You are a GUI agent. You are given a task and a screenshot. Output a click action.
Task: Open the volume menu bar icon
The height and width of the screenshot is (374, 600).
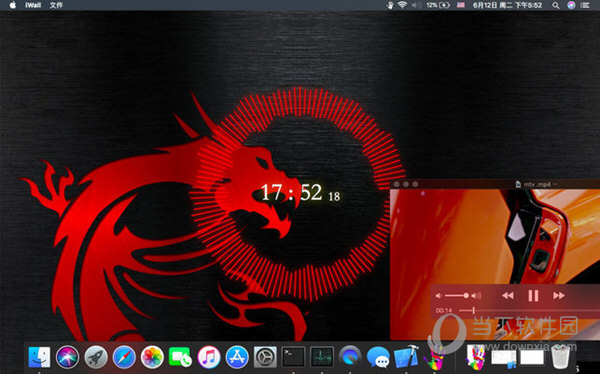pos(416,5)
